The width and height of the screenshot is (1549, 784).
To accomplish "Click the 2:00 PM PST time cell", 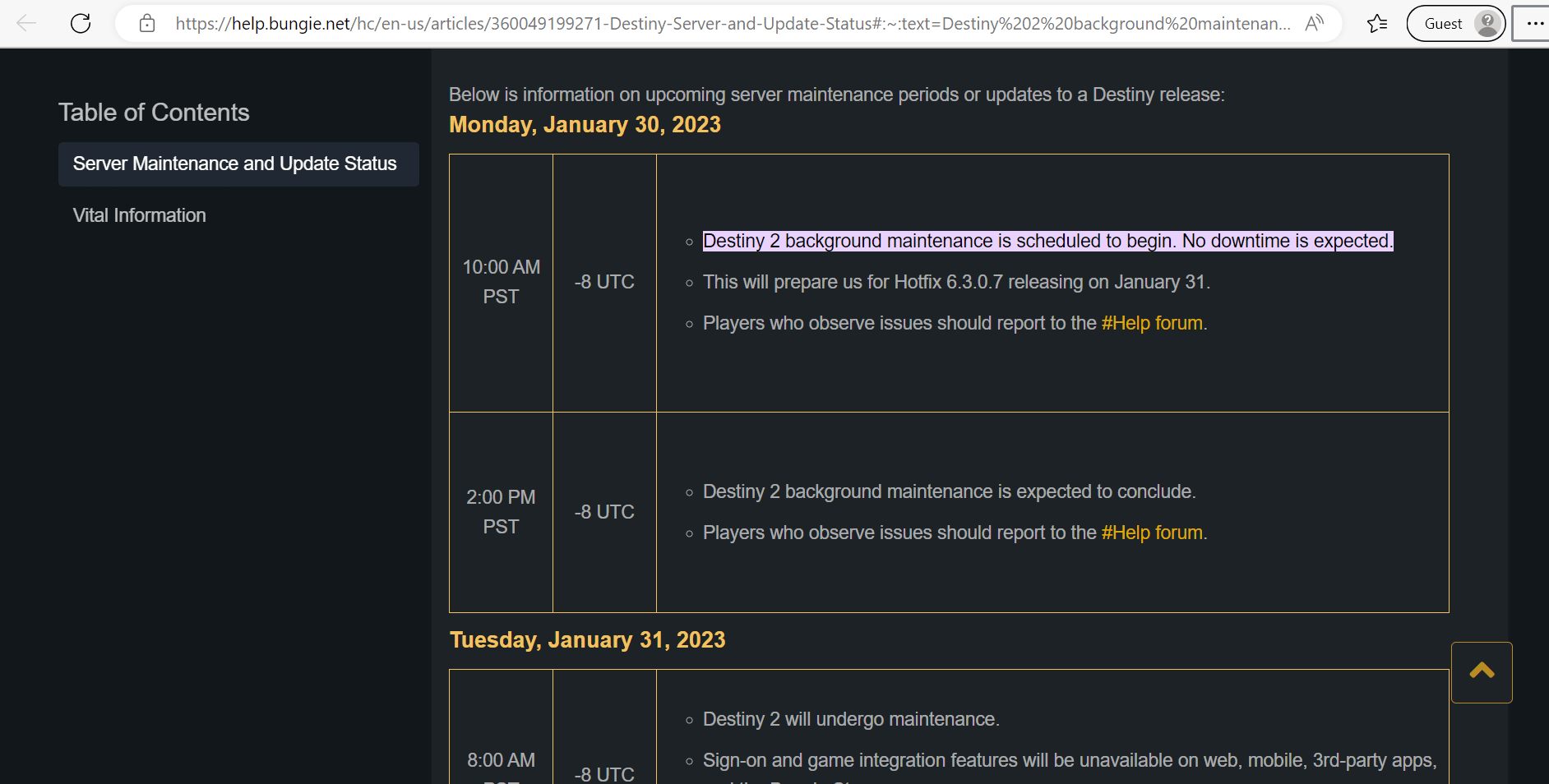I will 501,512.
